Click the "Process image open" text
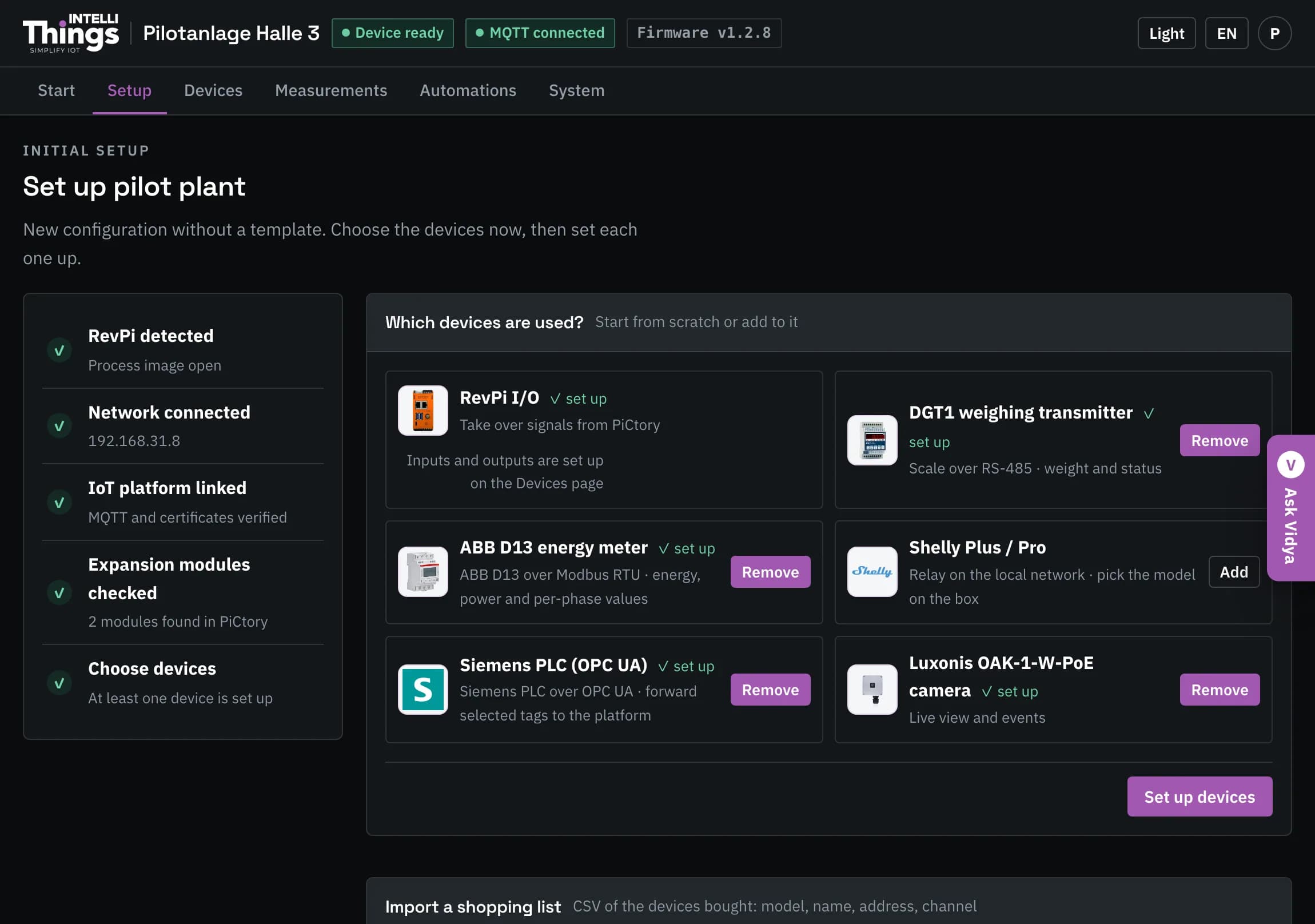 pyautogui.click(x=154, y=365)
